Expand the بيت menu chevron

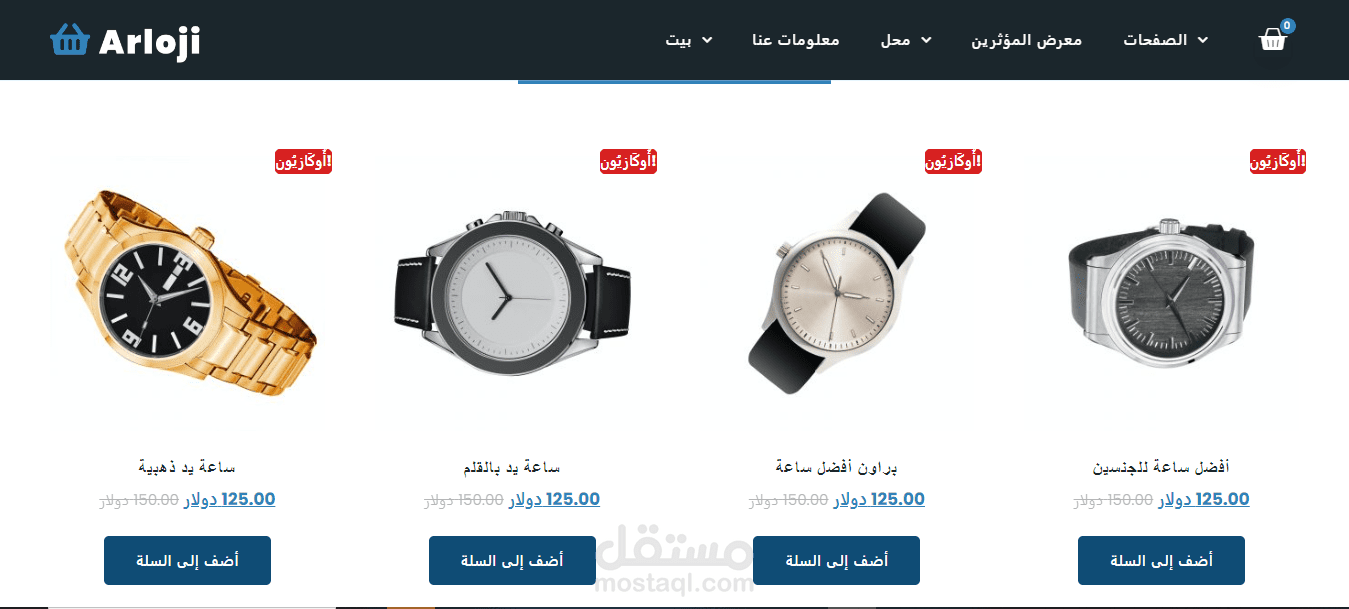pyautogui.click(x=707, y=40)
